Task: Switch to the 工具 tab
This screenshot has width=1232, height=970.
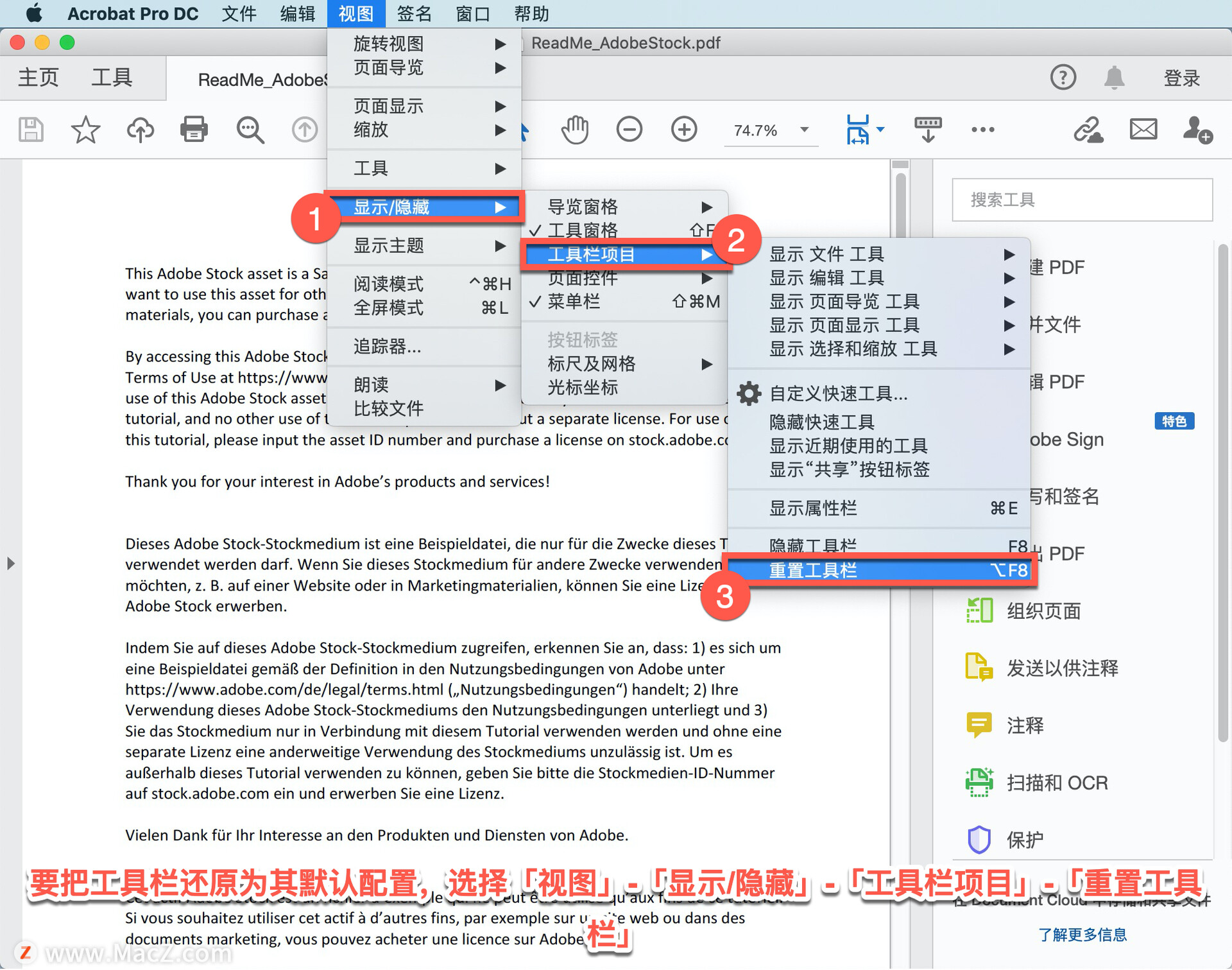Action: pyautogui.click(x=112, y=78)
